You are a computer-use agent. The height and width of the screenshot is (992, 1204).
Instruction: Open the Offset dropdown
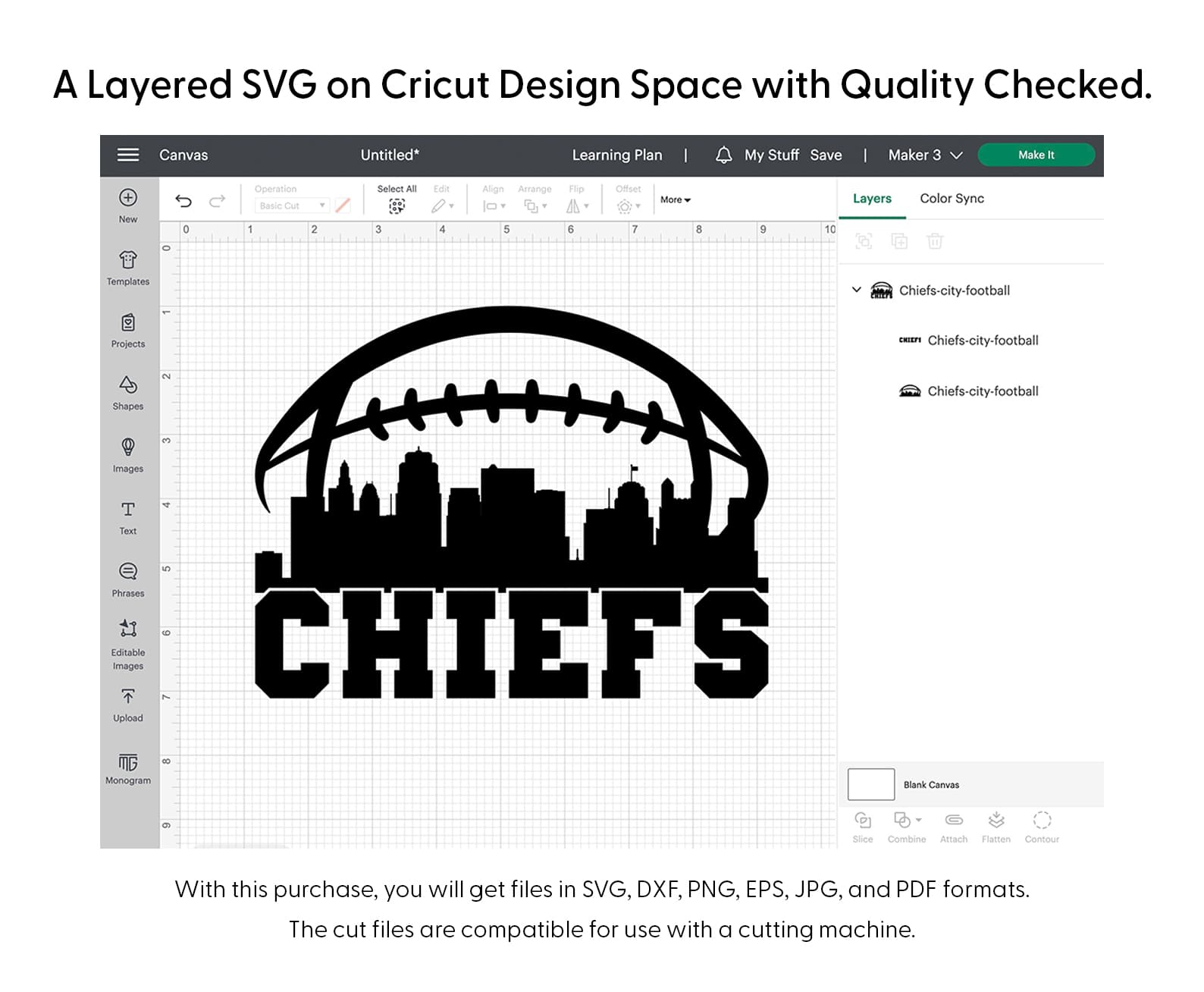[629, 206]
